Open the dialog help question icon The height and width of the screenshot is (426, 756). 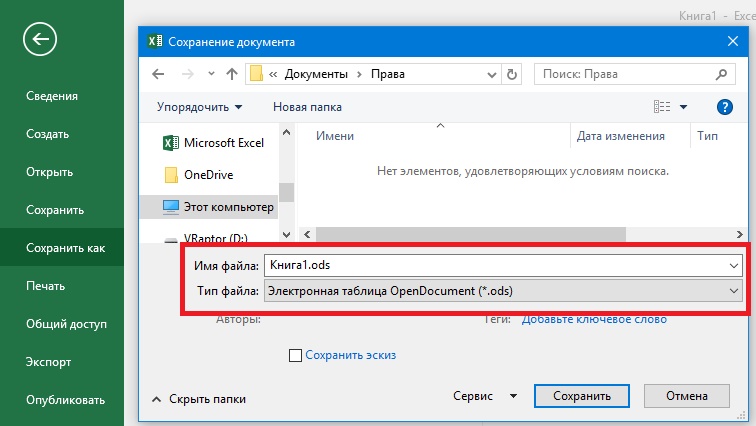[x=725, y=107]
